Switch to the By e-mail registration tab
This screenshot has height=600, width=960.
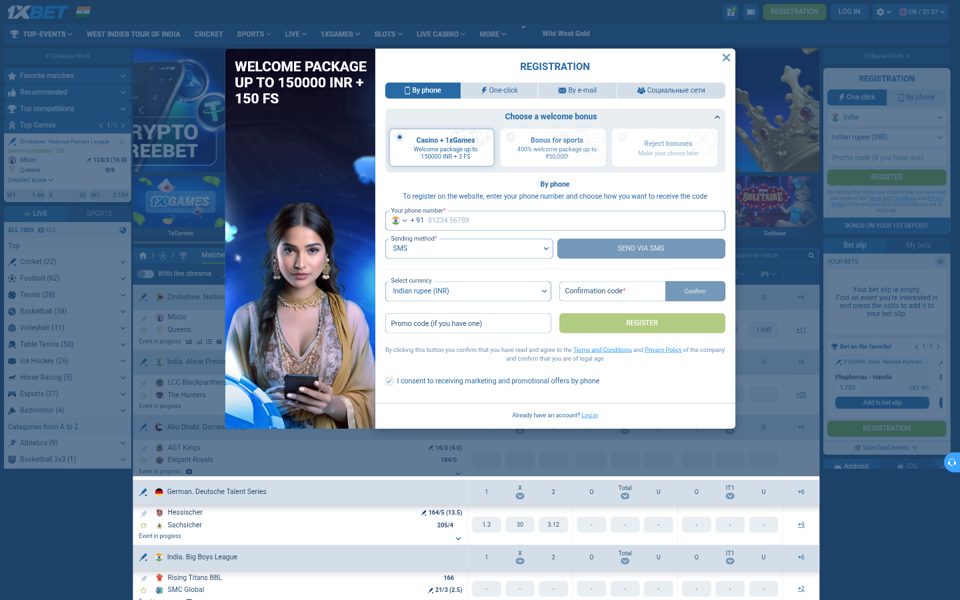577,91
